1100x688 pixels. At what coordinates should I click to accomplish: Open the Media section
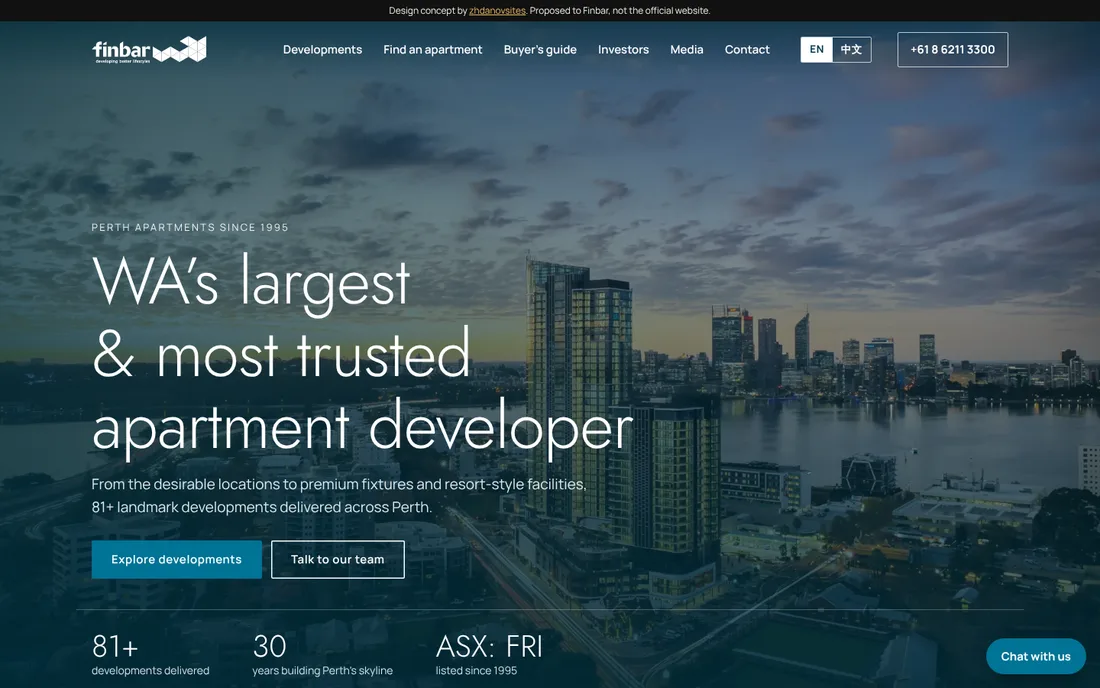(687, 50)
